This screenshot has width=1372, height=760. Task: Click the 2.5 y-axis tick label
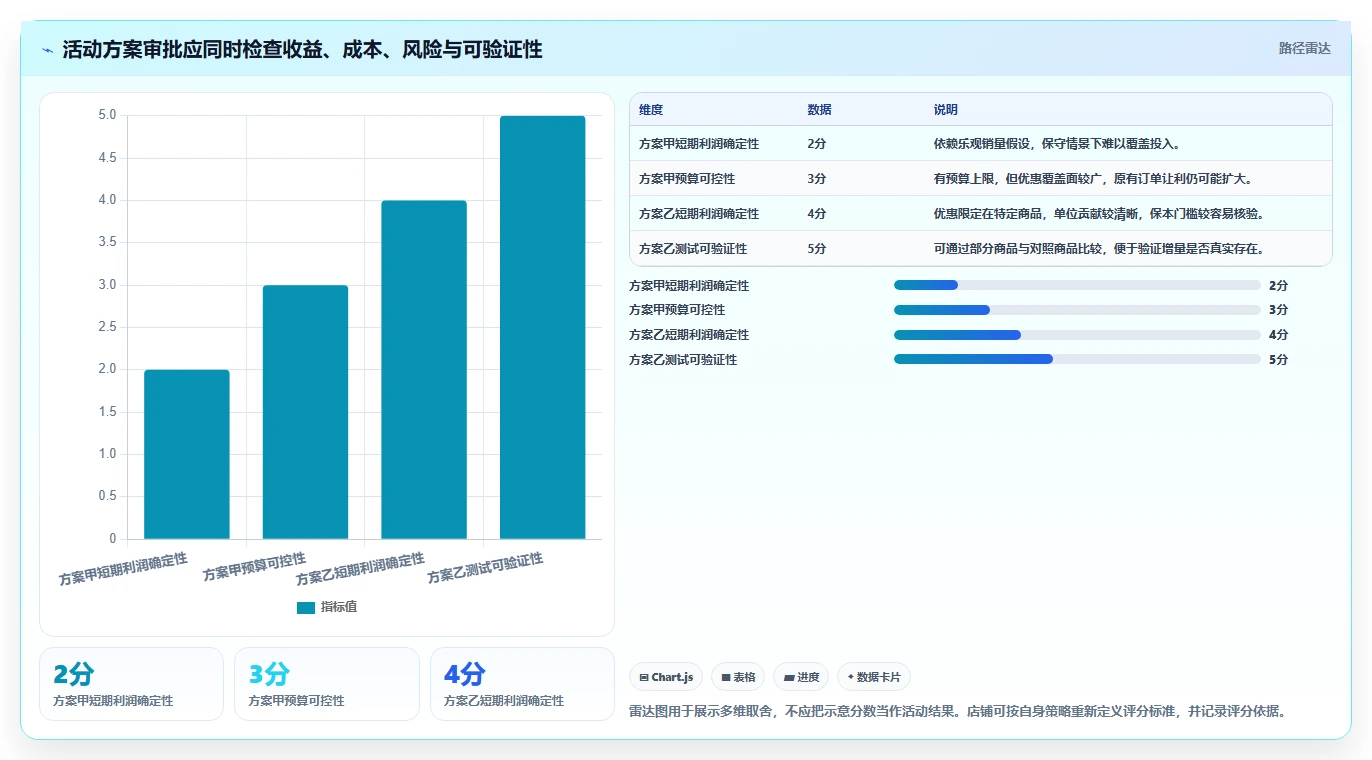(x=107, y=327)
